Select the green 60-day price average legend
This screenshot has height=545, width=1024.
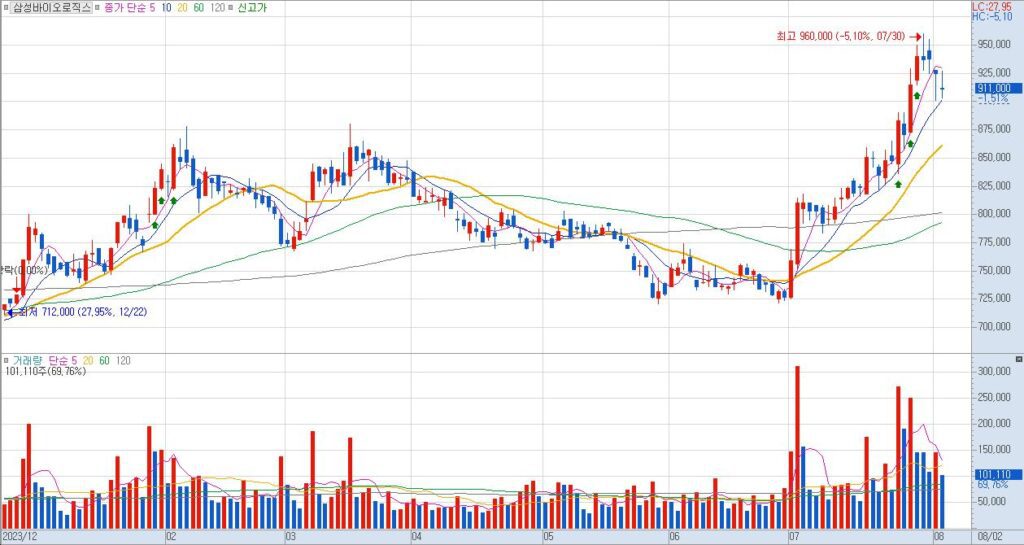tap(199, 8)
